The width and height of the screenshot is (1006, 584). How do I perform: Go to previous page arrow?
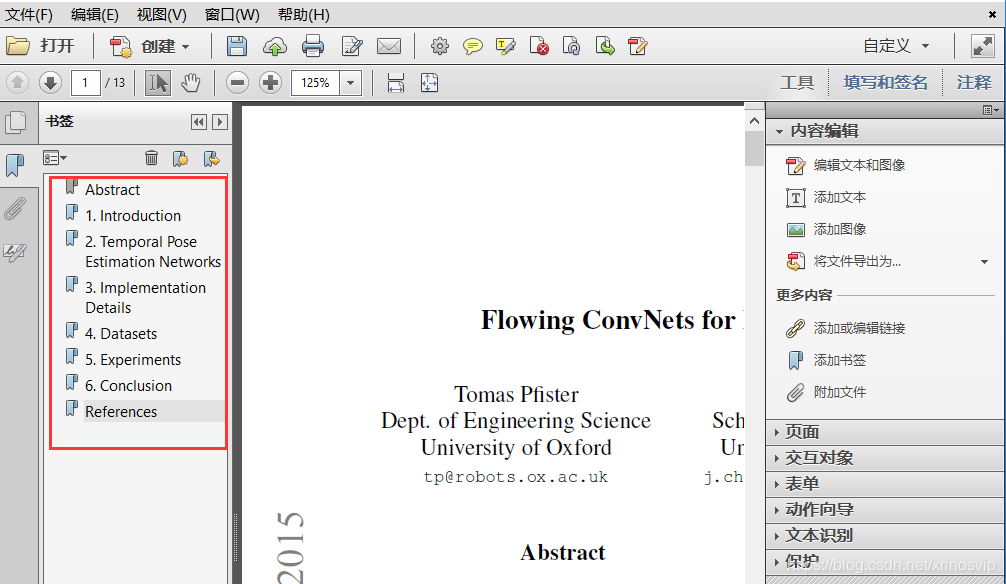coord(17,82)
